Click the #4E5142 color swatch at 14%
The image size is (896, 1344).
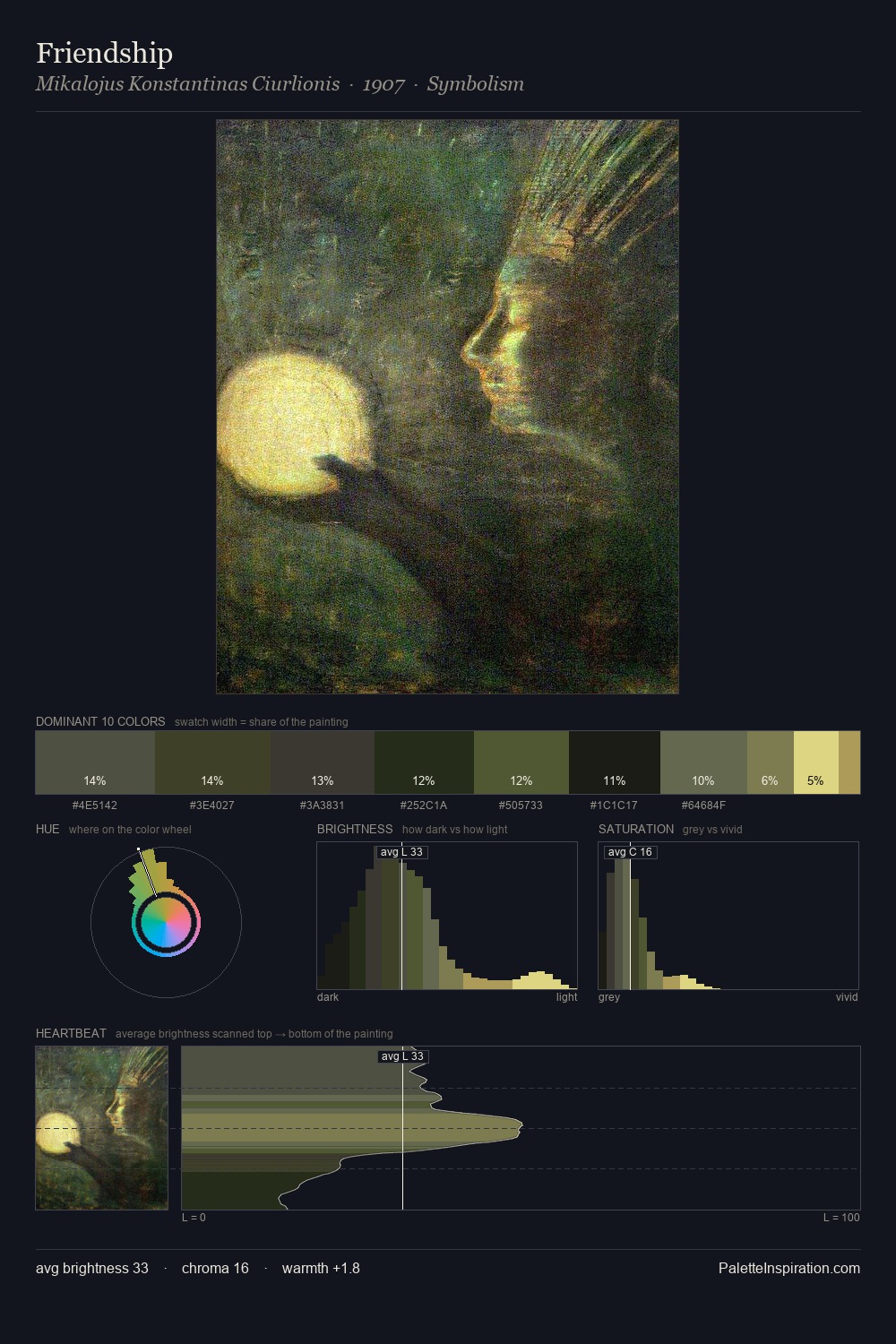[x=95, y=762]
